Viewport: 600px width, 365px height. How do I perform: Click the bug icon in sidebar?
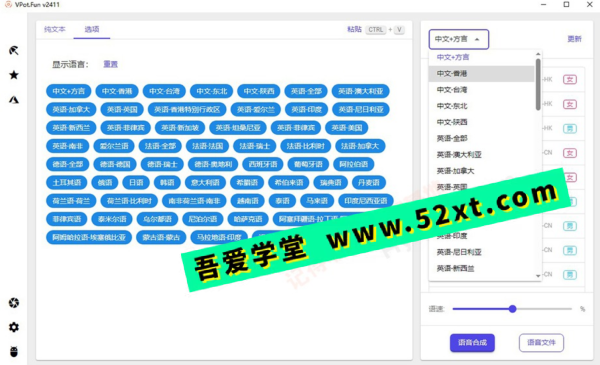click(14, 352)
